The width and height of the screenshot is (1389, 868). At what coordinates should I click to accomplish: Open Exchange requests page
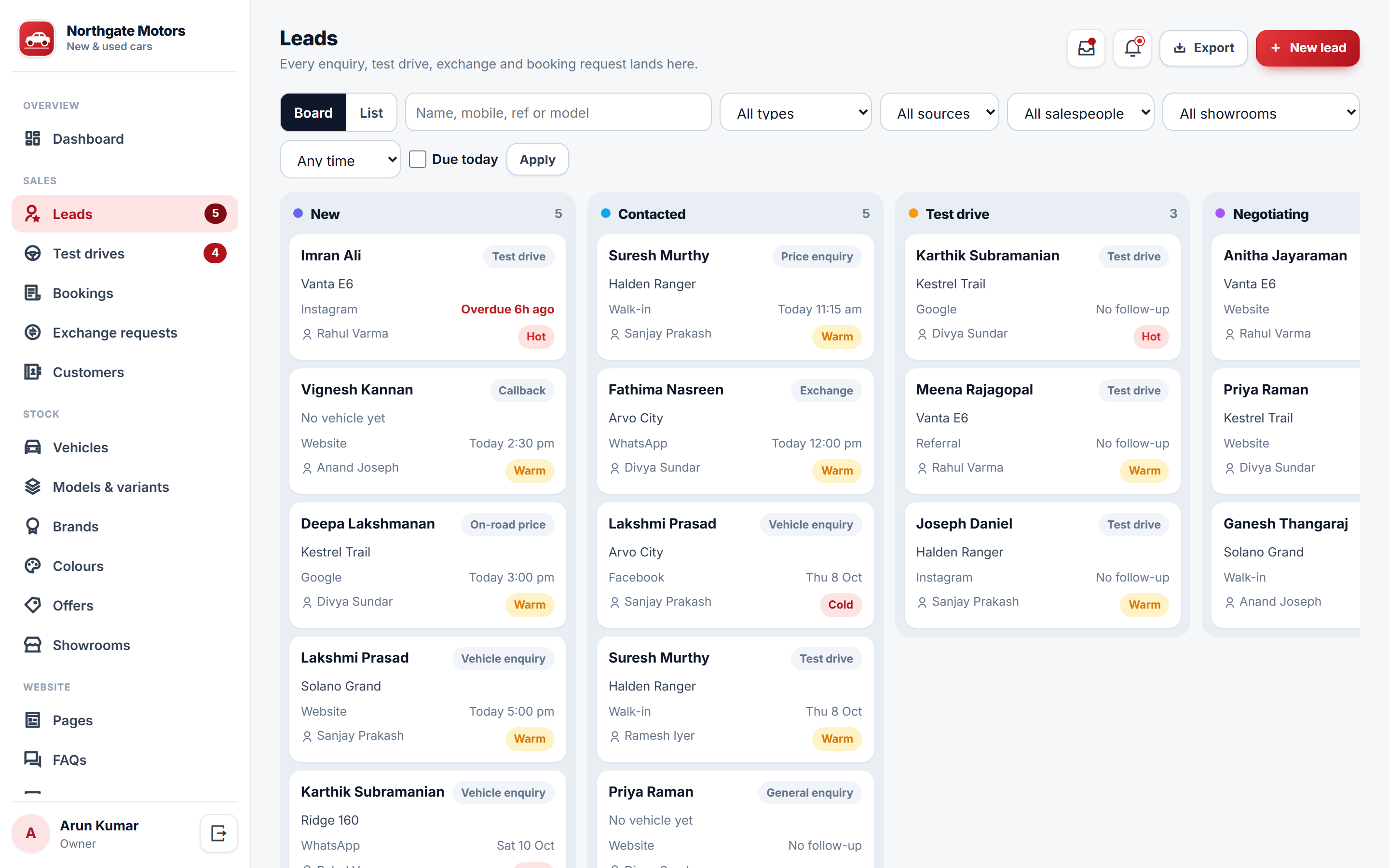click(124, 332)
